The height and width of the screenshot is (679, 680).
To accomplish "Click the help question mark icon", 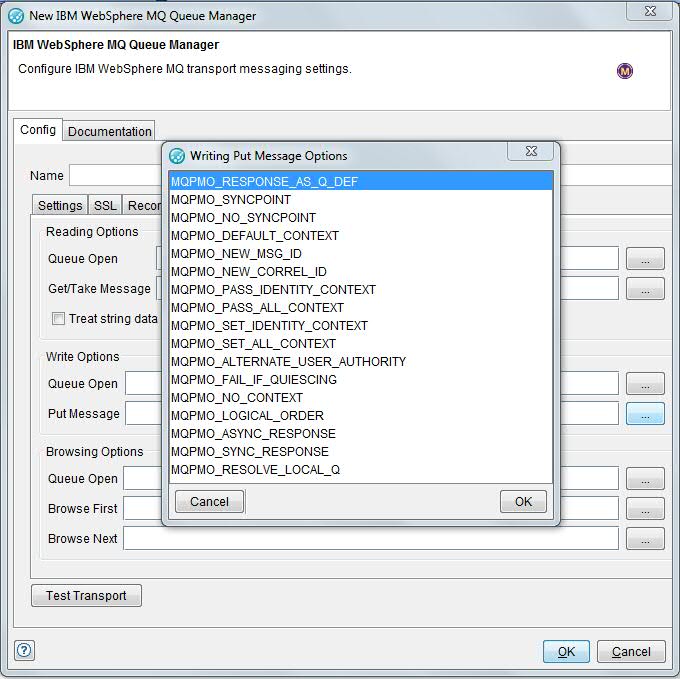I will coord(24,650).
